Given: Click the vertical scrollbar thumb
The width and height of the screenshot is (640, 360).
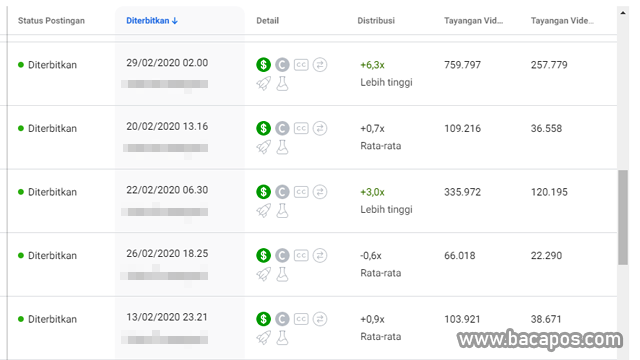Looking at the screenshot, I should tap(623, 218).
